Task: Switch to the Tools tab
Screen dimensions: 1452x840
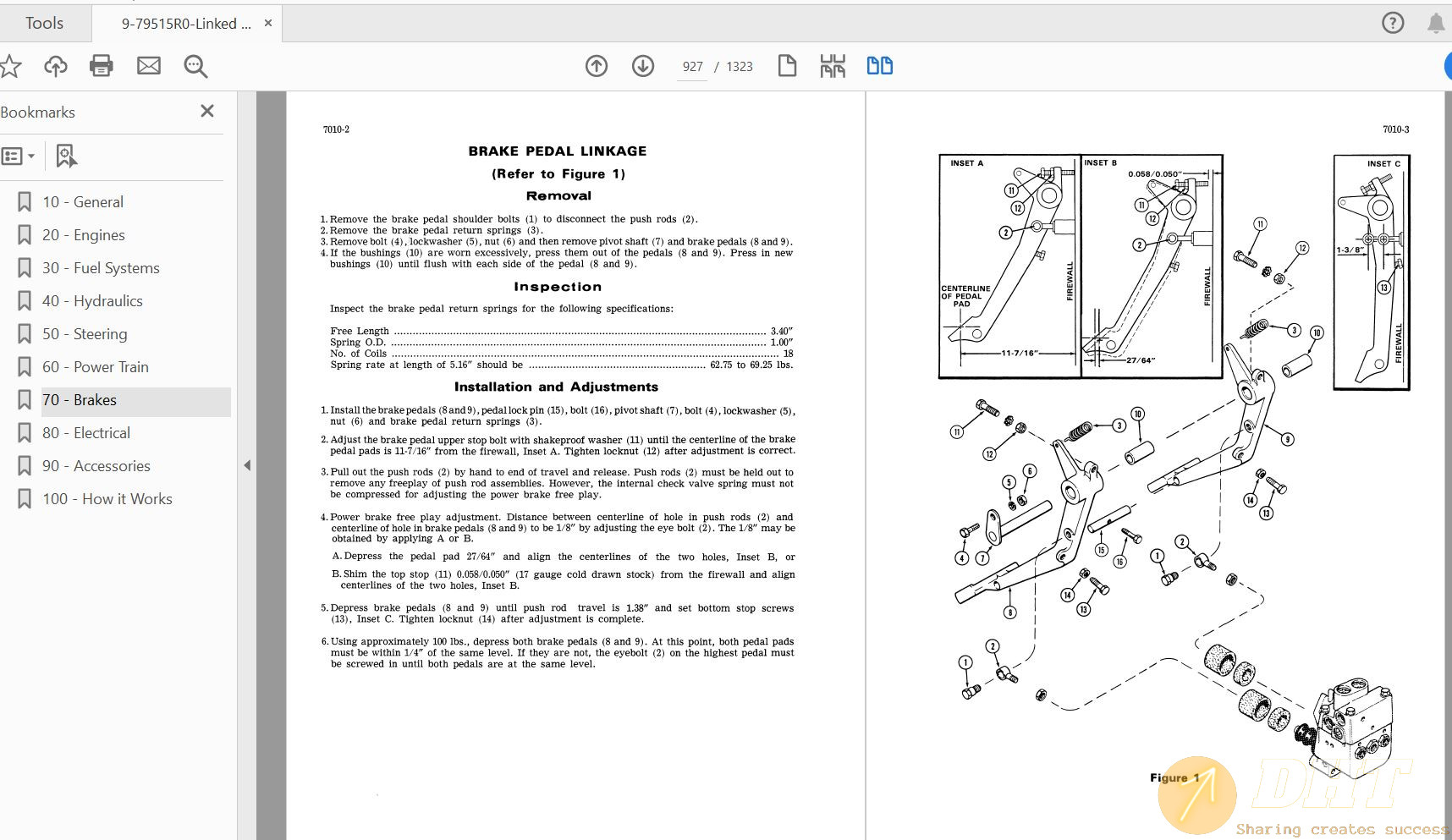Action: pos(45,23)
